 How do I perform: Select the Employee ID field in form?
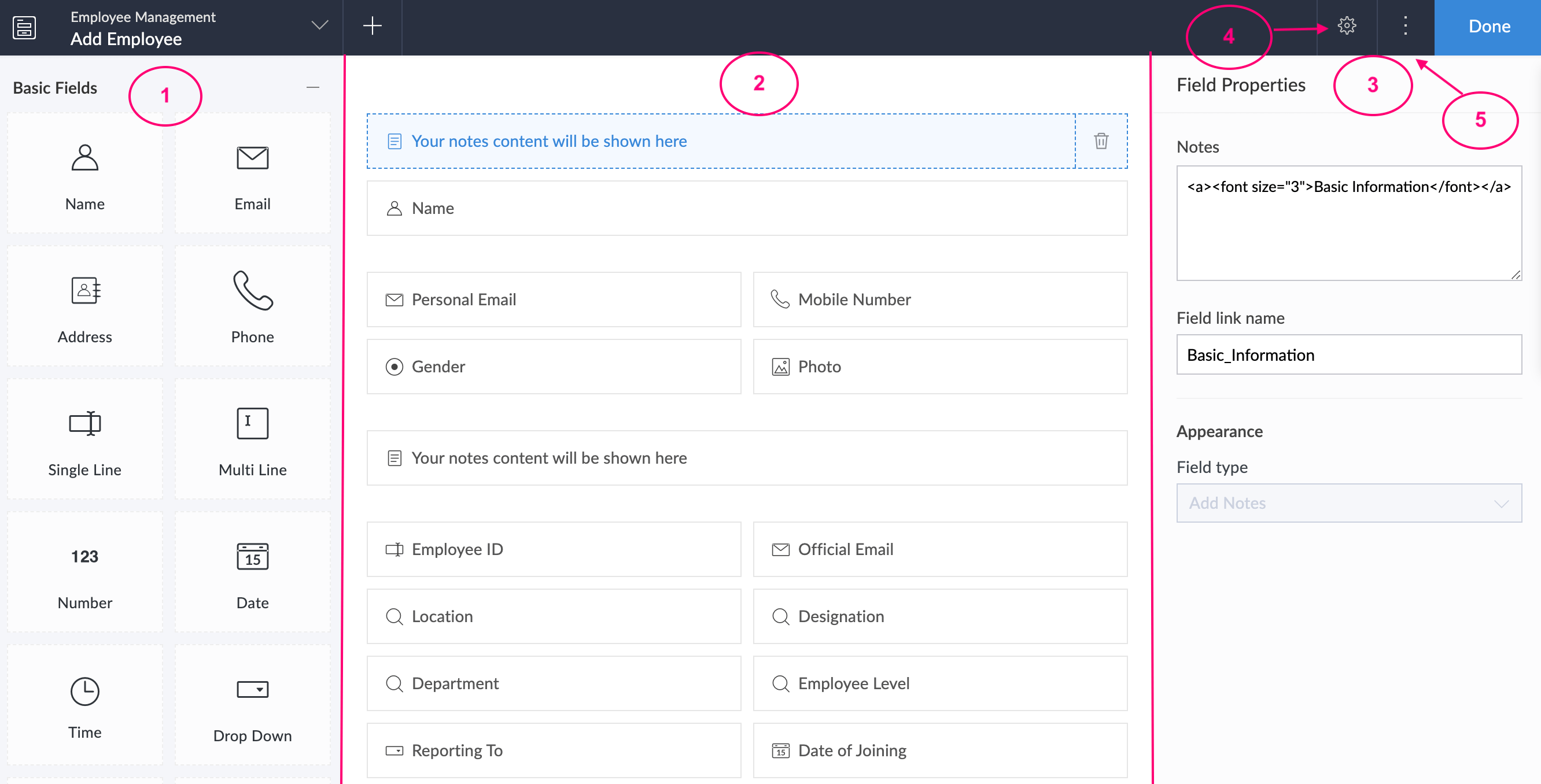(554, 549)
